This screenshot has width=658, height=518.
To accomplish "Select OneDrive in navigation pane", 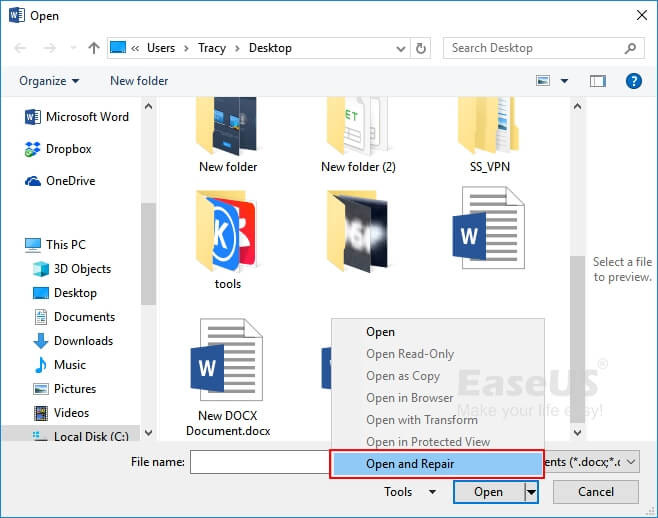I will tap(60, 181).
